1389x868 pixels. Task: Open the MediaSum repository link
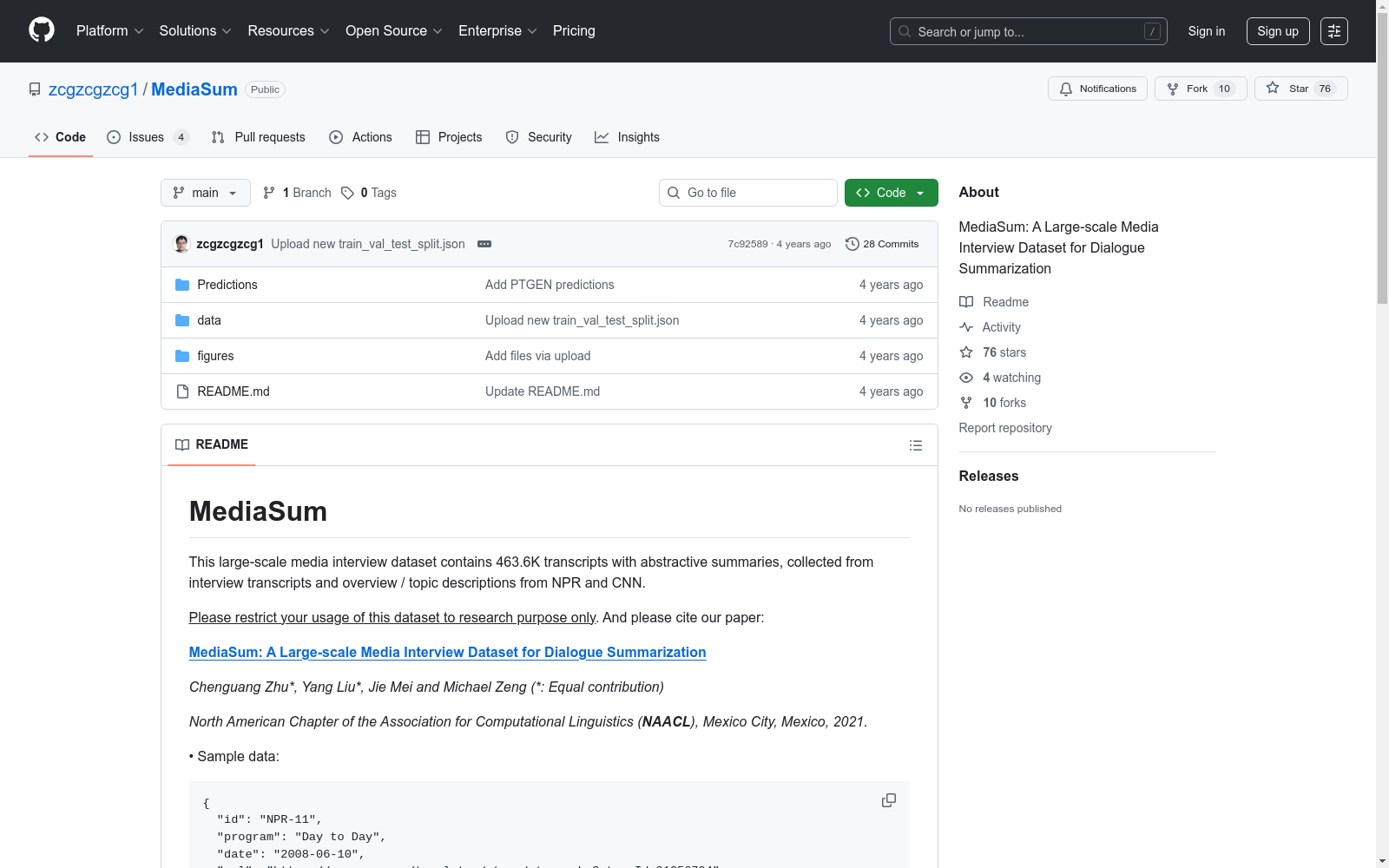coord(194,89)
